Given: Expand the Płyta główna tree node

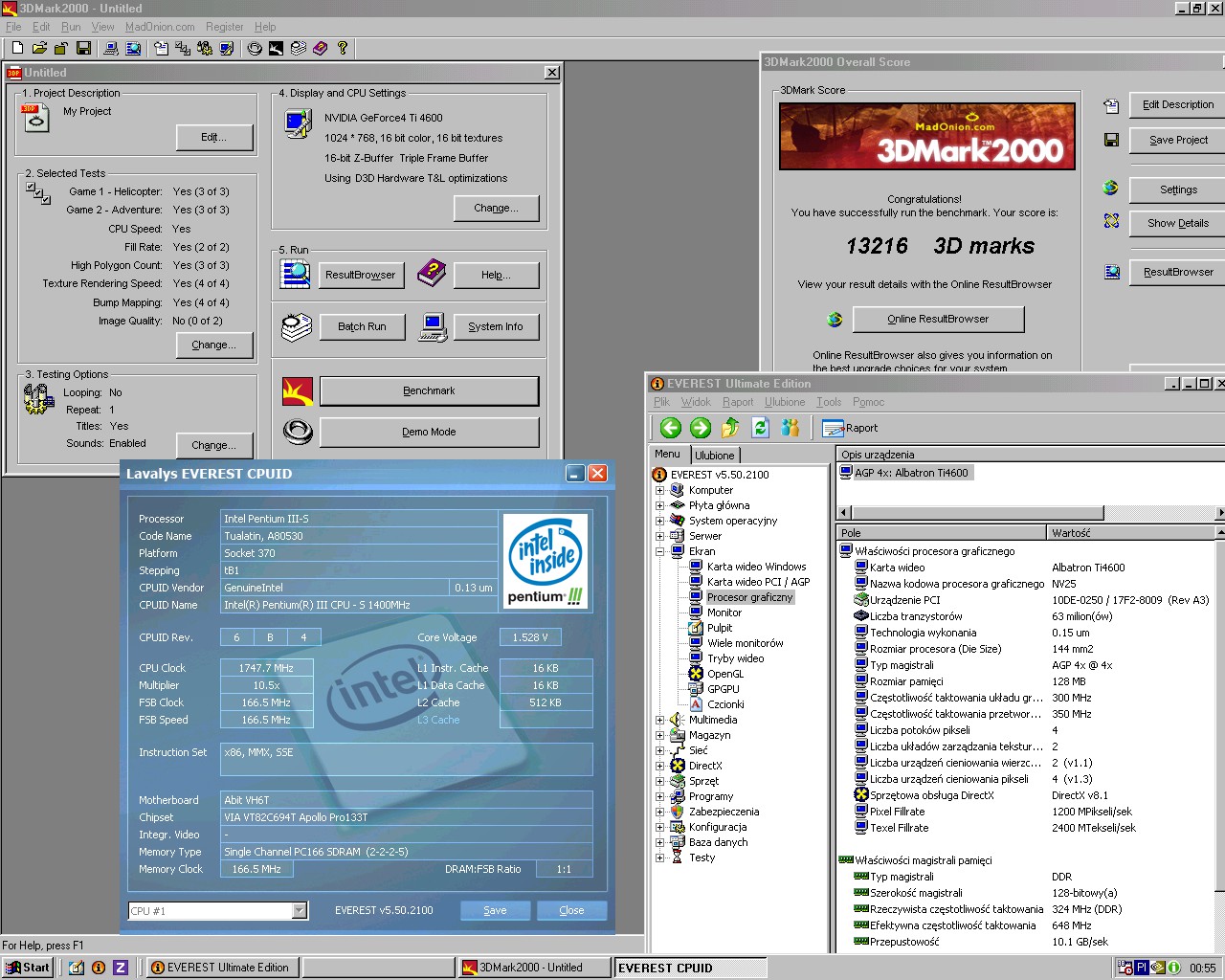Looking at the screenshot, I should click(x=659, y=505).
